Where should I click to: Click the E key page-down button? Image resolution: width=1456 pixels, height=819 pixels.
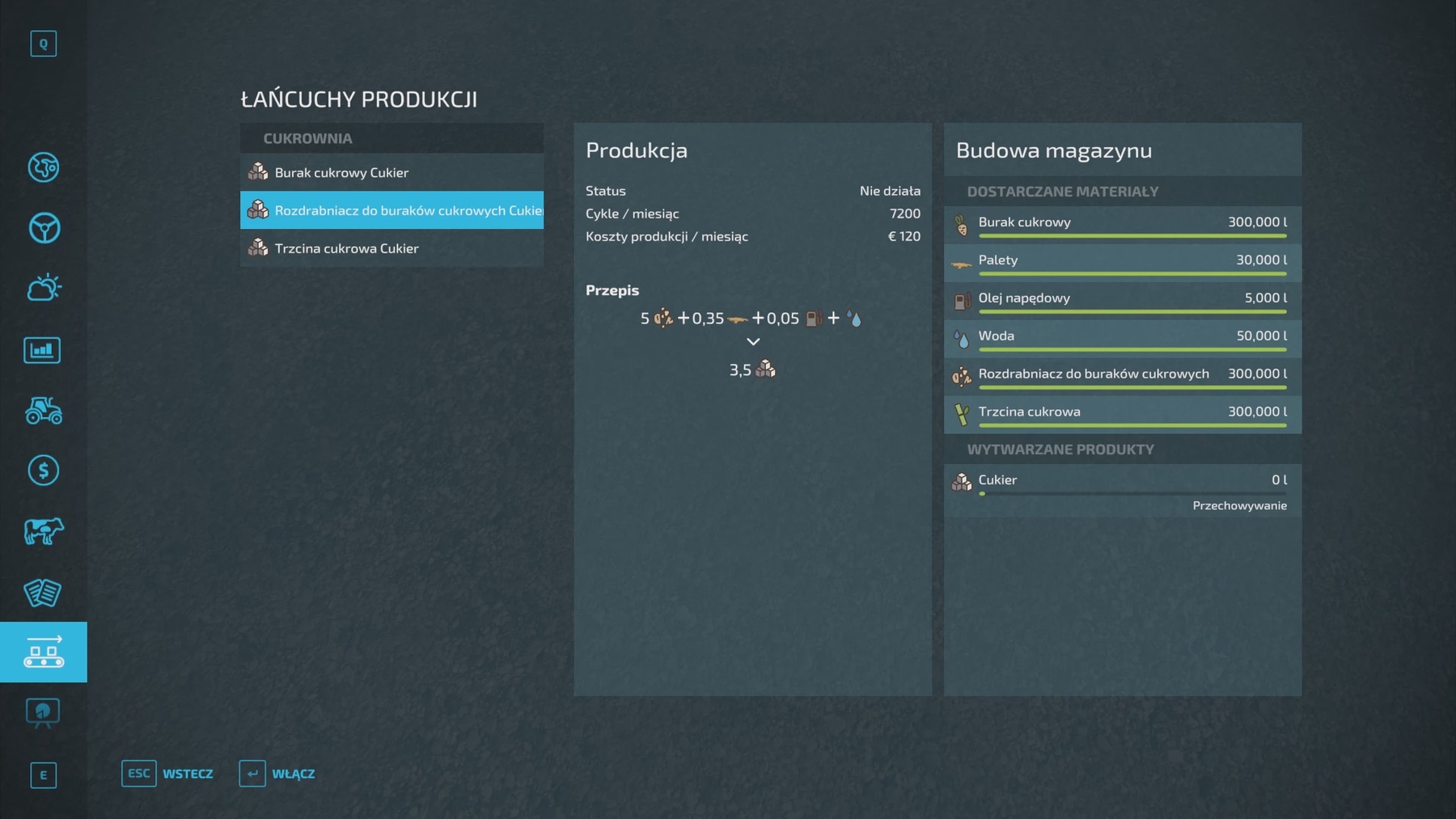pos(44,775)
